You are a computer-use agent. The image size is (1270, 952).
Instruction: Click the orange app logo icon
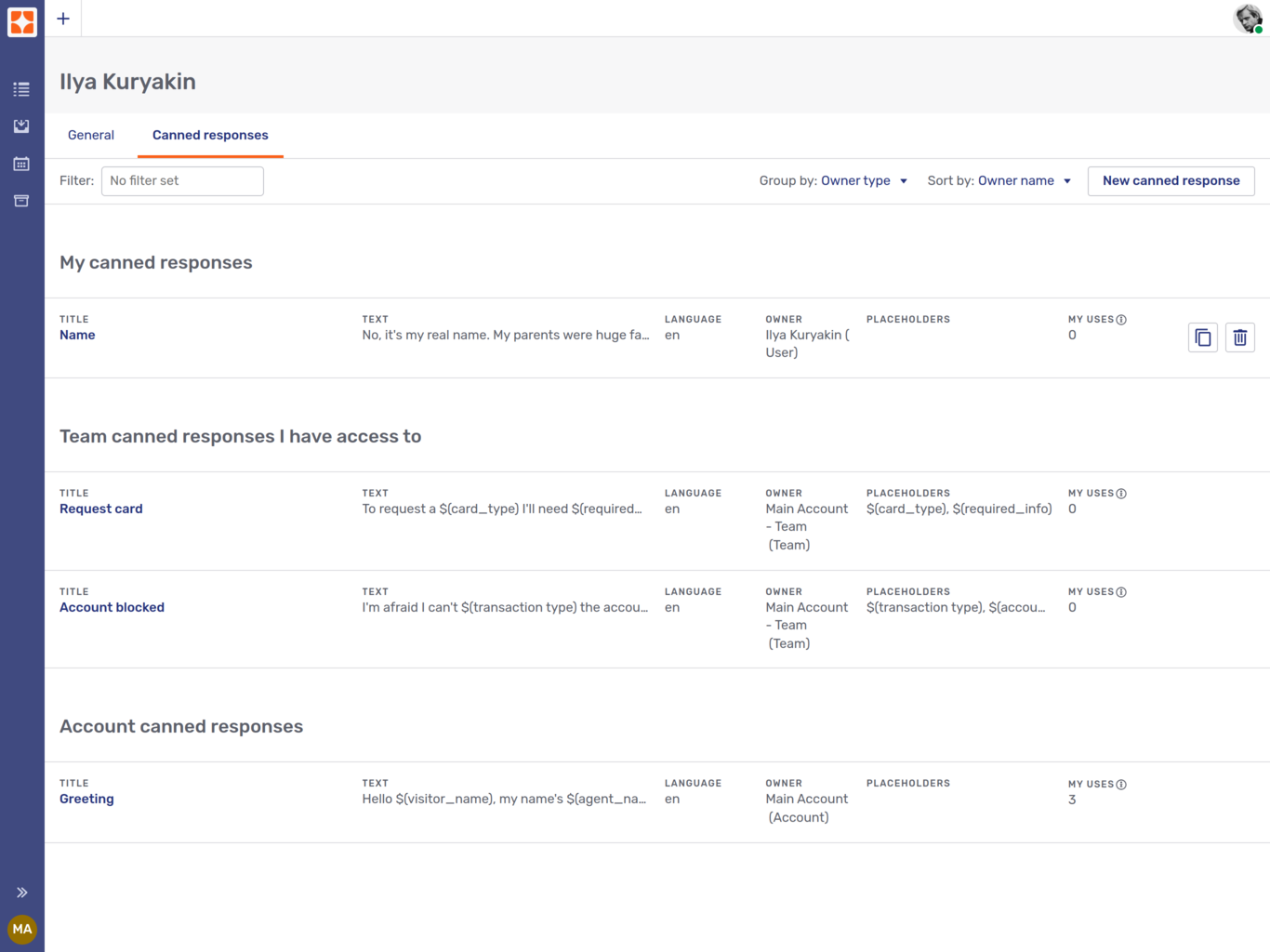pos(21,21)
